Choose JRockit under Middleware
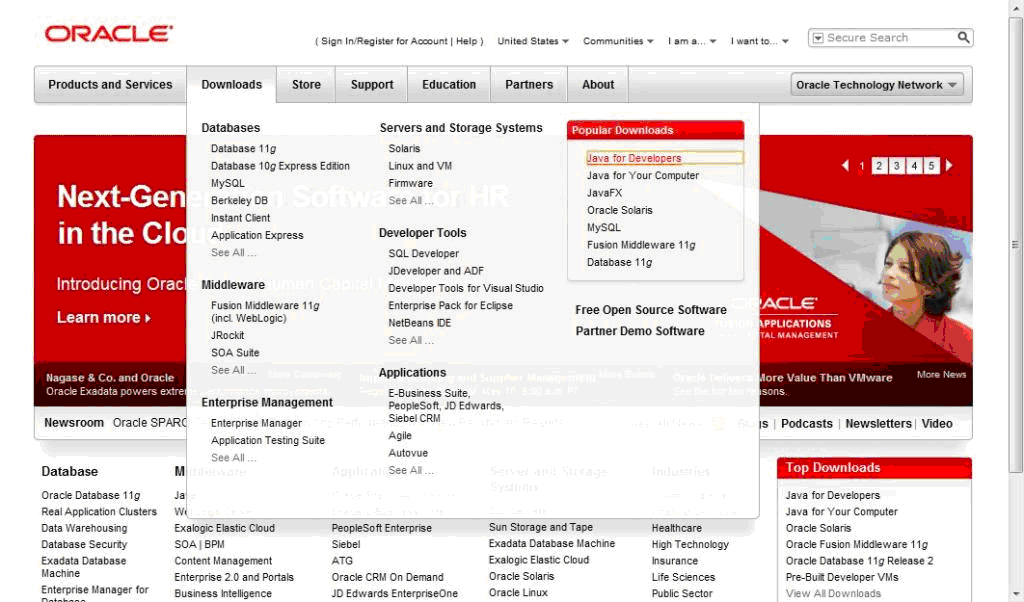 tap(227, 336)
